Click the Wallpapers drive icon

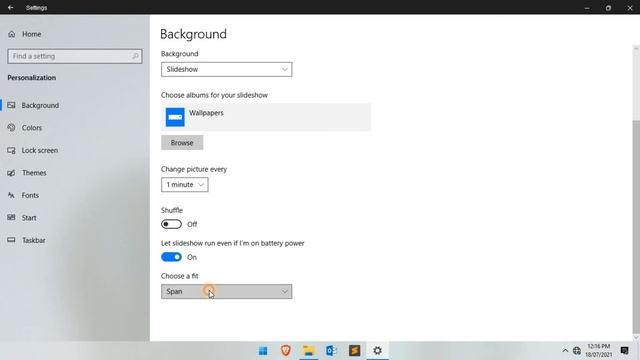[x=175, y=117]
